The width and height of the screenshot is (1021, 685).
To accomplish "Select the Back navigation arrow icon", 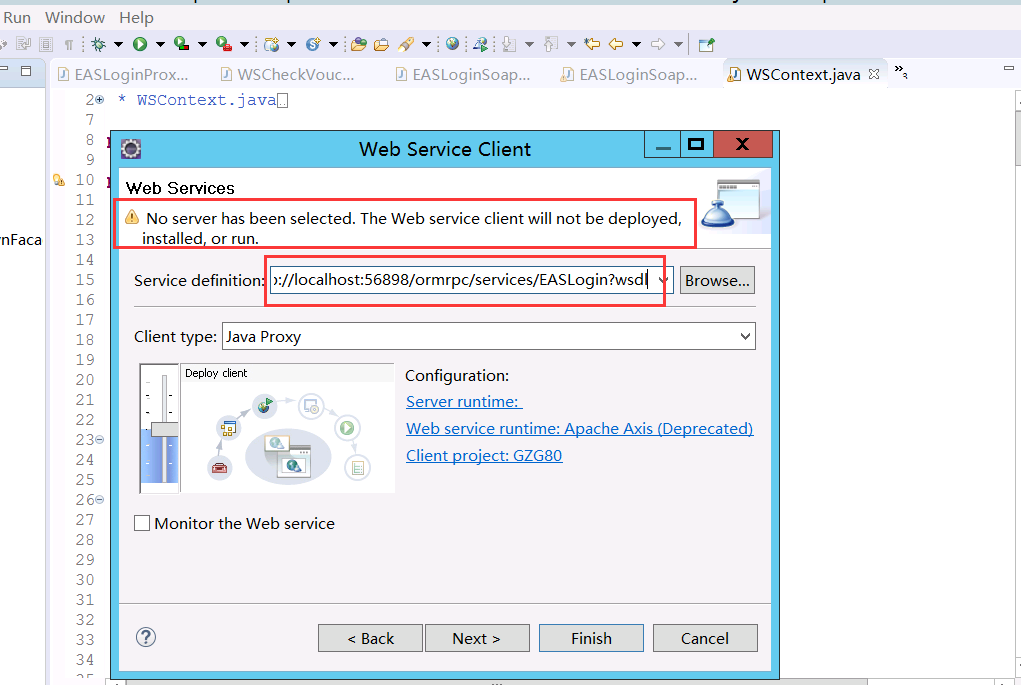I will (x=615, y=44).
